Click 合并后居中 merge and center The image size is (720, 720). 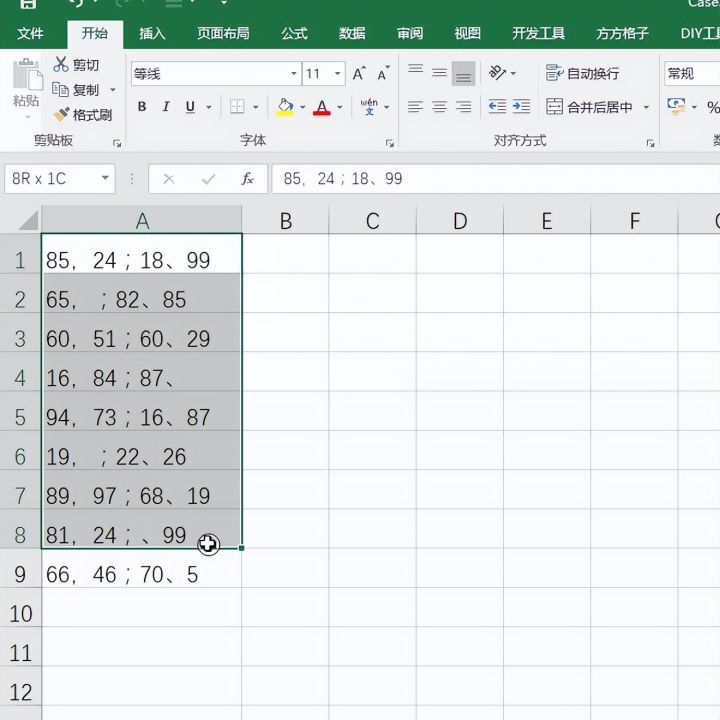tap(589, 107)
